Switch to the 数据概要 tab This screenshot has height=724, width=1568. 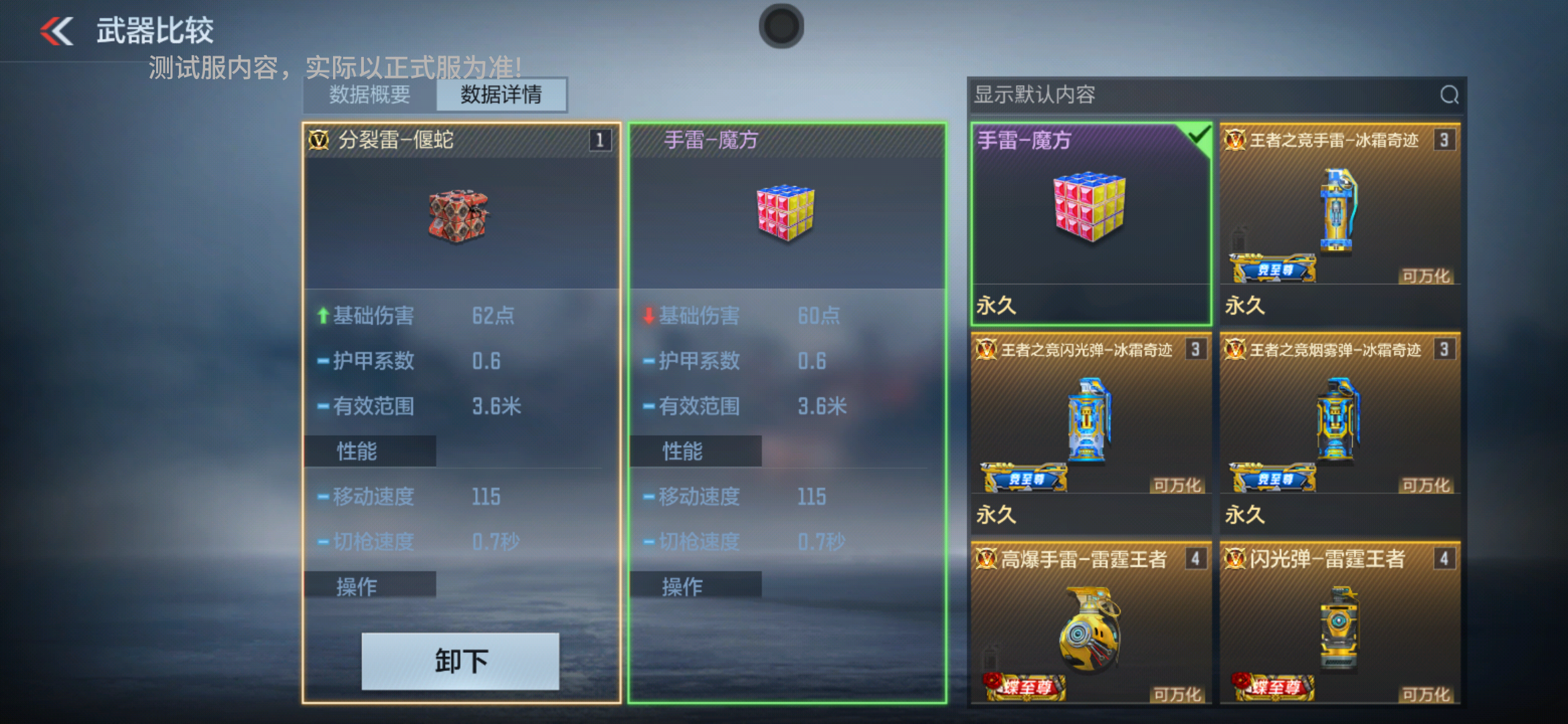(x=370, y=95)
